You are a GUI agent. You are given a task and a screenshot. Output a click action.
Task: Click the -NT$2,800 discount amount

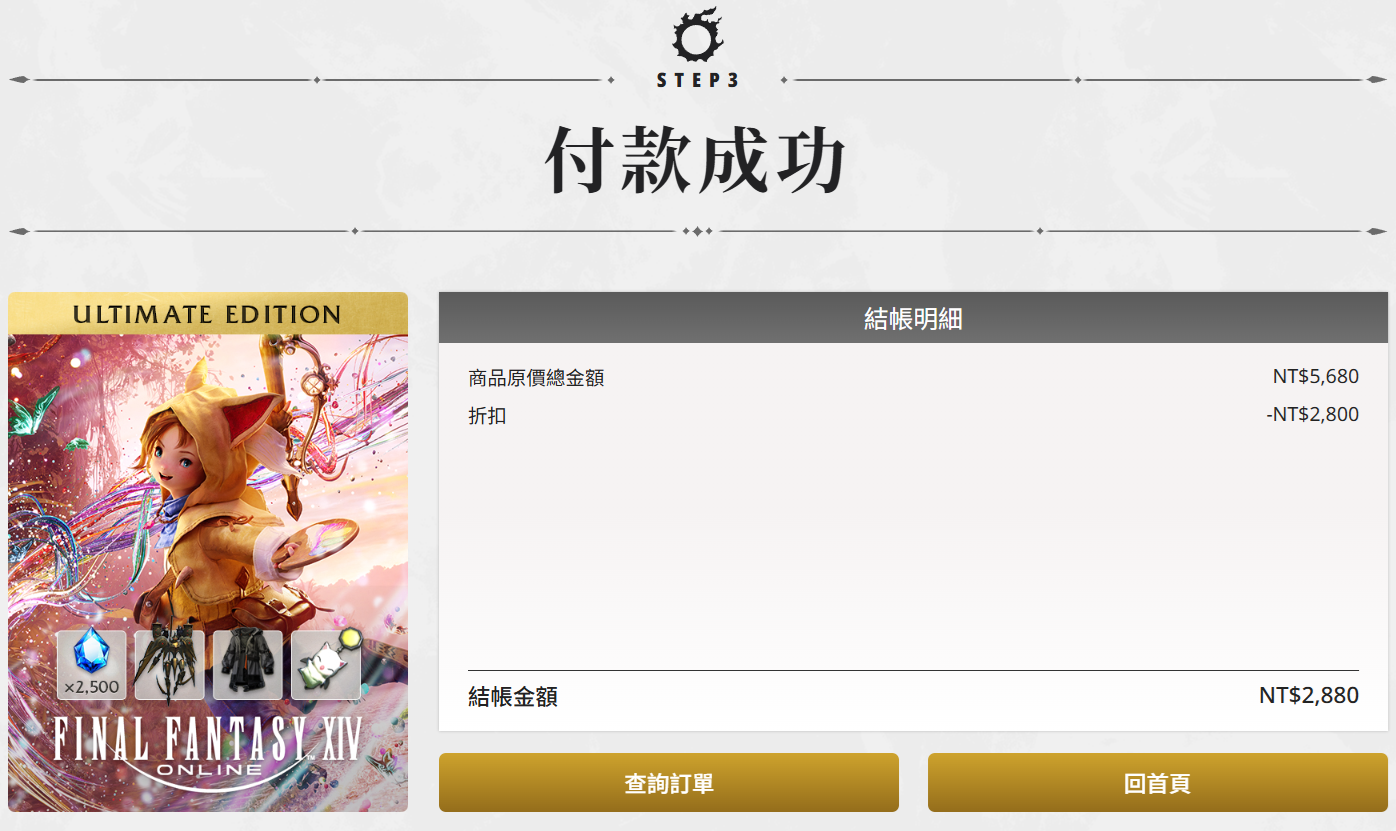tap(1312, 414)
